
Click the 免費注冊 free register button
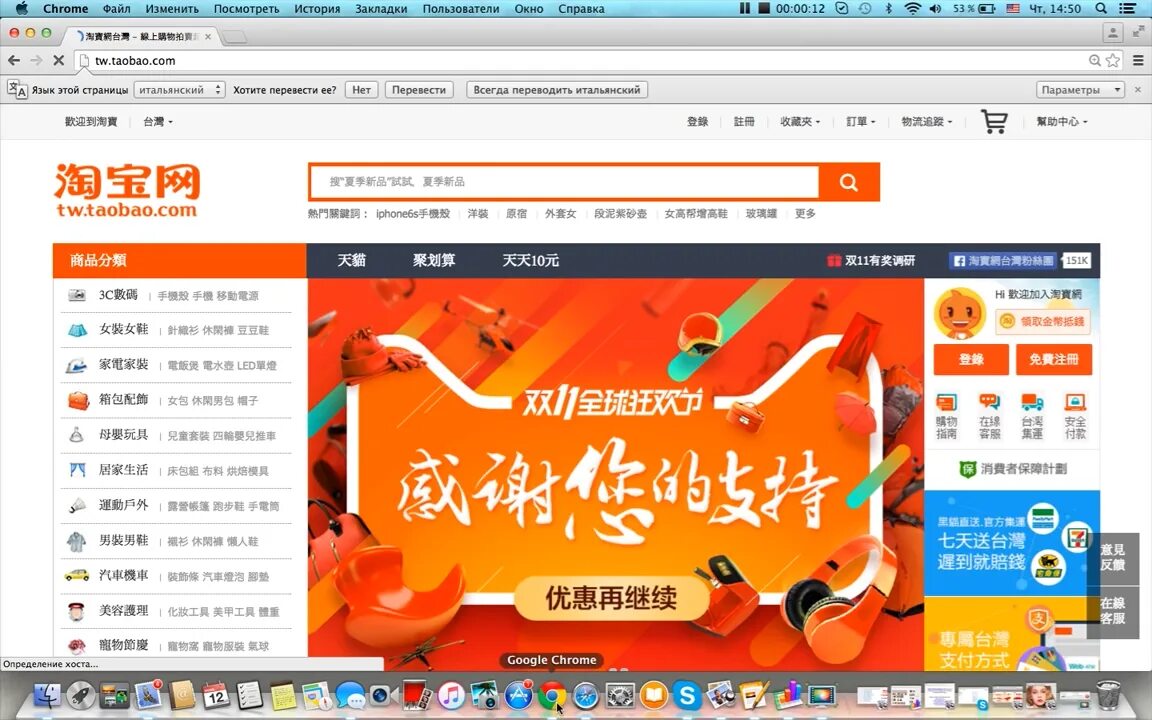(1054, 359)
